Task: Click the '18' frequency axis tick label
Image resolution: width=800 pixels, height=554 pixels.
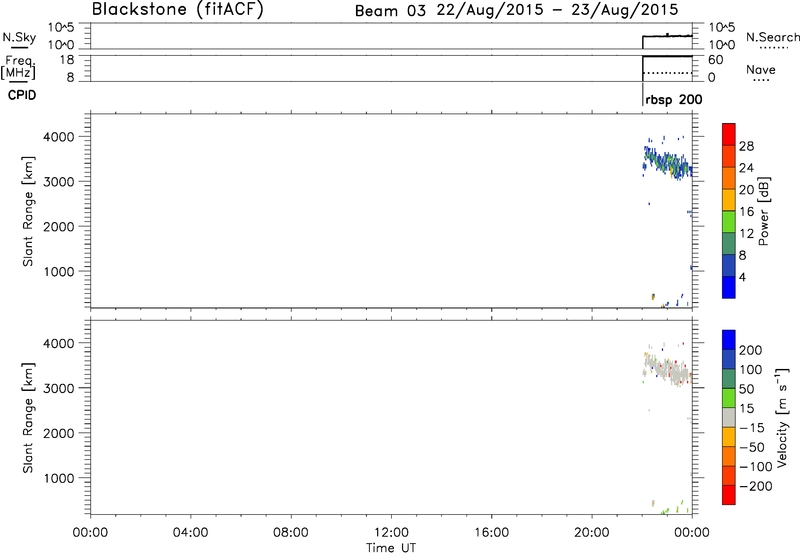Action: click(67, 60)
